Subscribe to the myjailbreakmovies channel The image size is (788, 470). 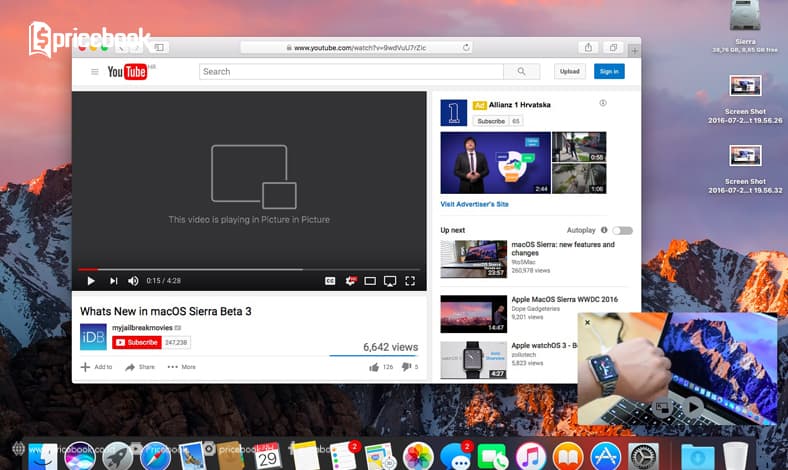click(137, 342)
